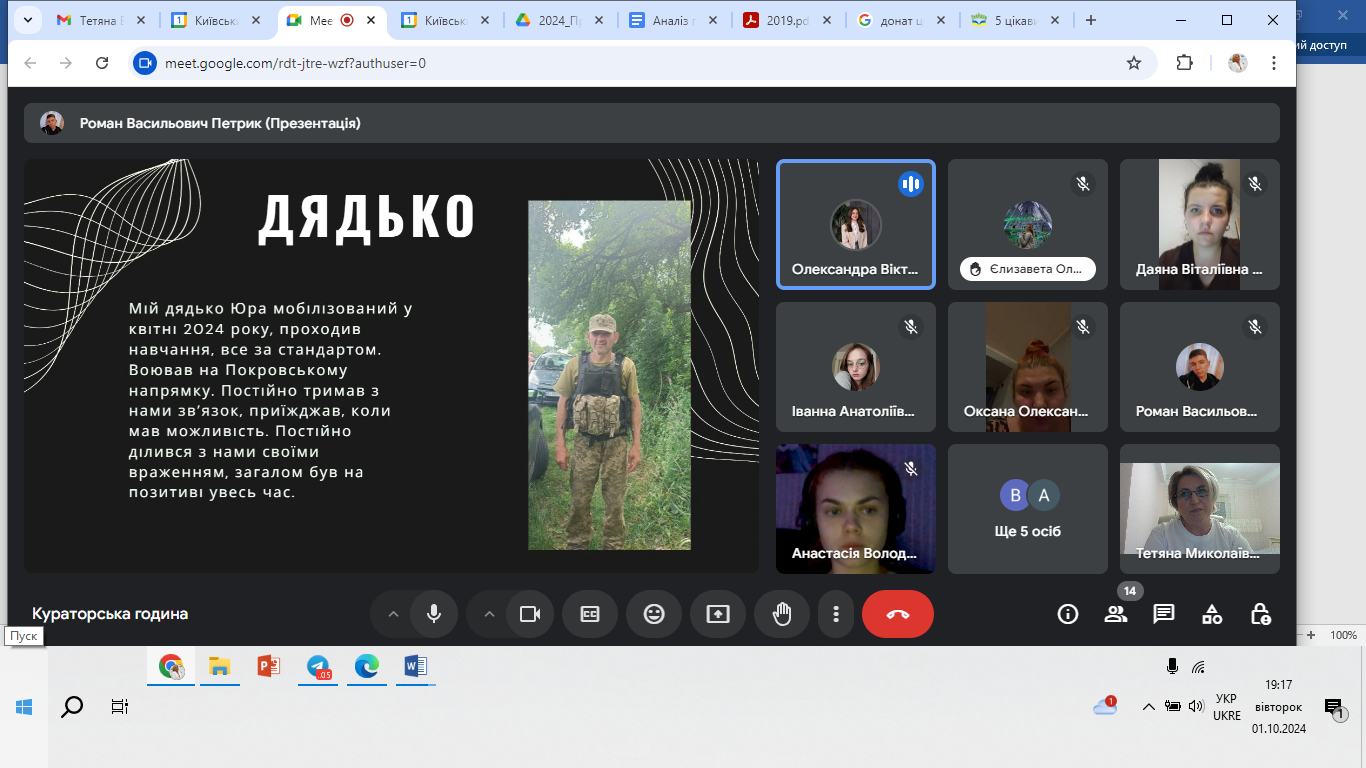
Task: Send a reaction with the emoji button
Action: click(654, 614)
